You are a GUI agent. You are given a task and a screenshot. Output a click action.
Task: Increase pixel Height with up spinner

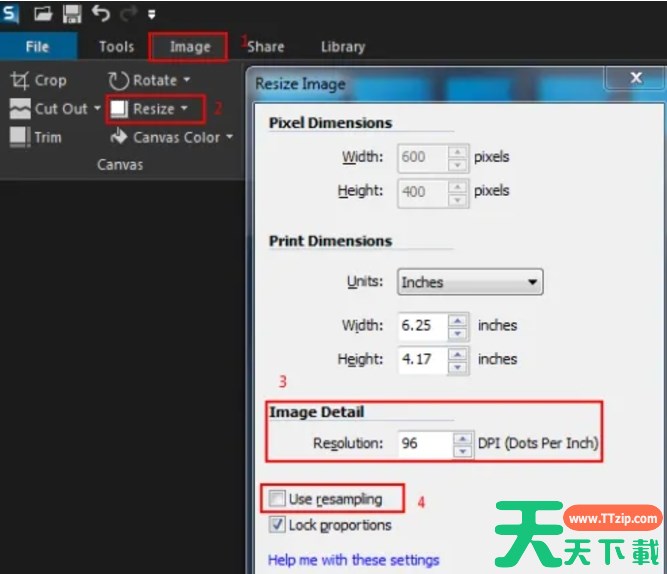pos(457,187)
